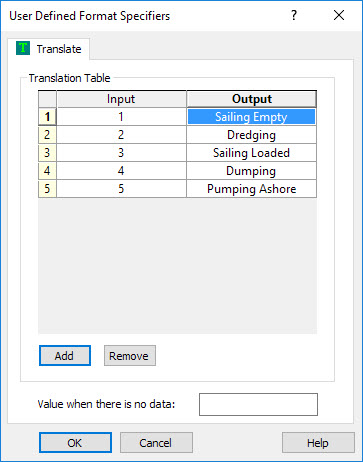Click the Output column header
363x462 pixels.
[251, 99]
